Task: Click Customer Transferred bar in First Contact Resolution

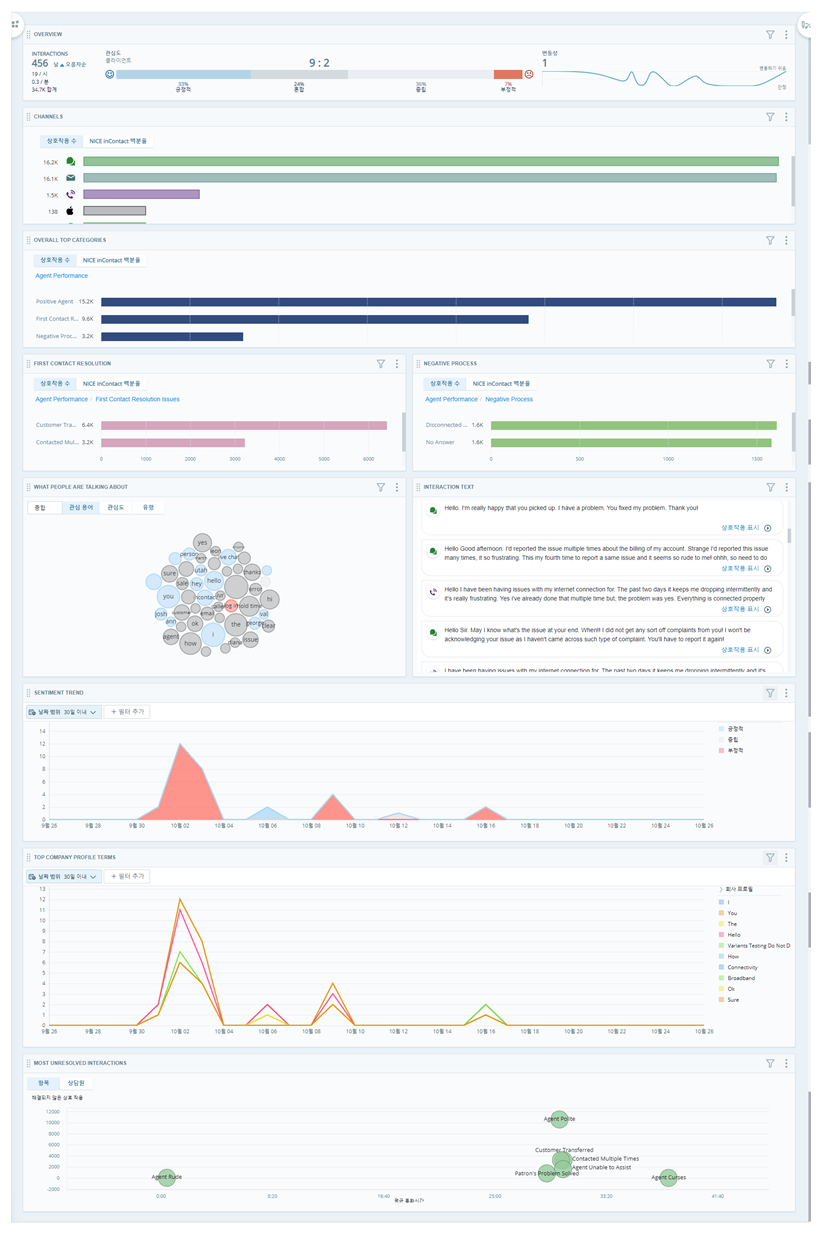Action: tap(244, 425)
